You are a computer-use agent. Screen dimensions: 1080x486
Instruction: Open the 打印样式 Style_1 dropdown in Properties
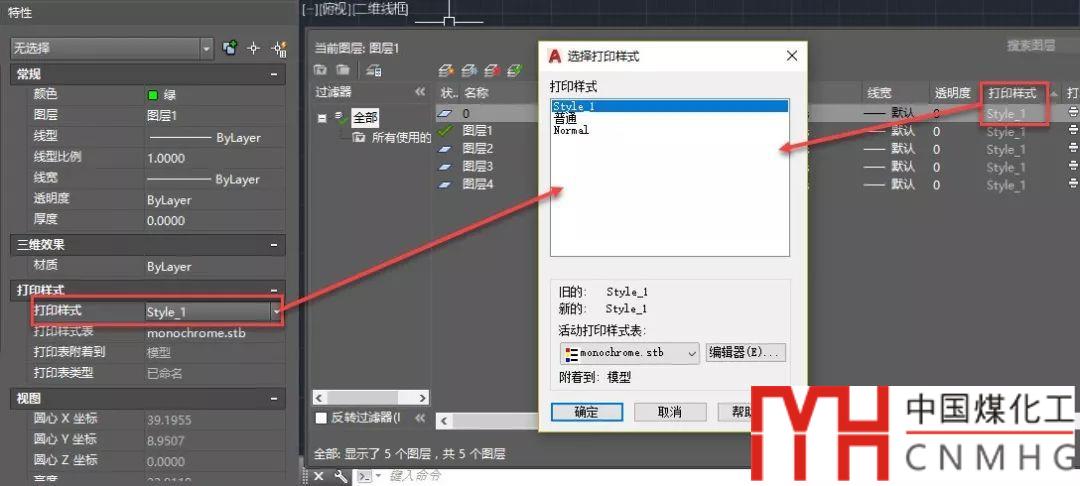(x=276, y=312)
